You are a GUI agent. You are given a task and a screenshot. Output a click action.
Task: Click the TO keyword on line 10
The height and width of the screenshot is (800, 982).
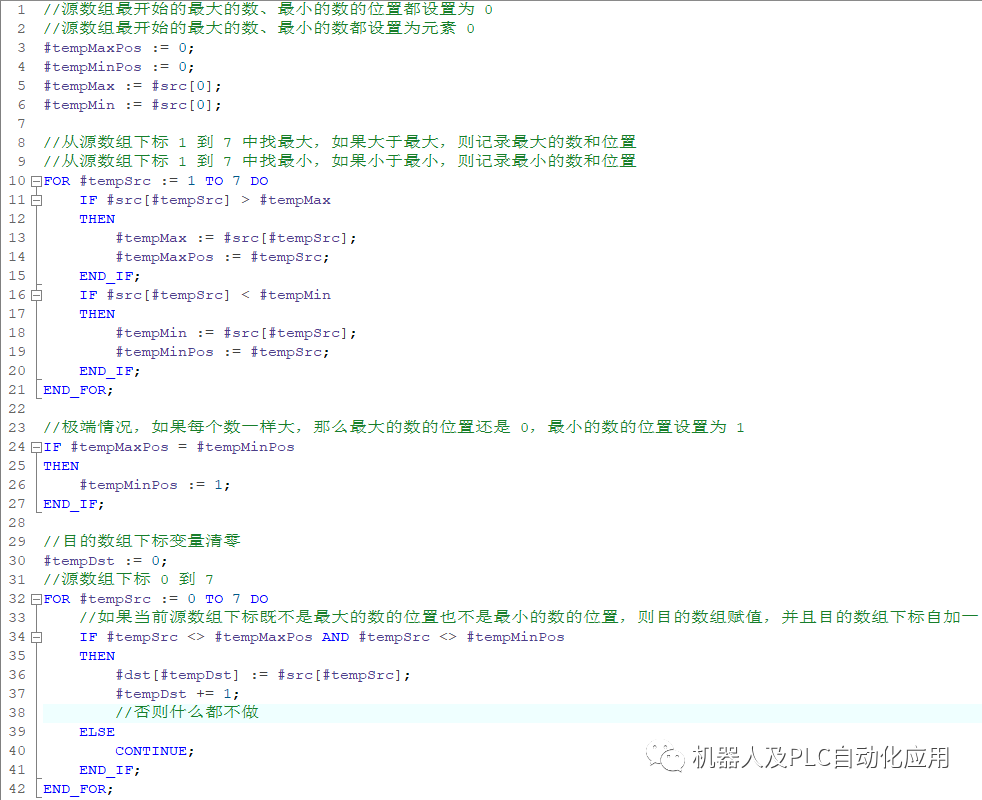click(214, 180)
